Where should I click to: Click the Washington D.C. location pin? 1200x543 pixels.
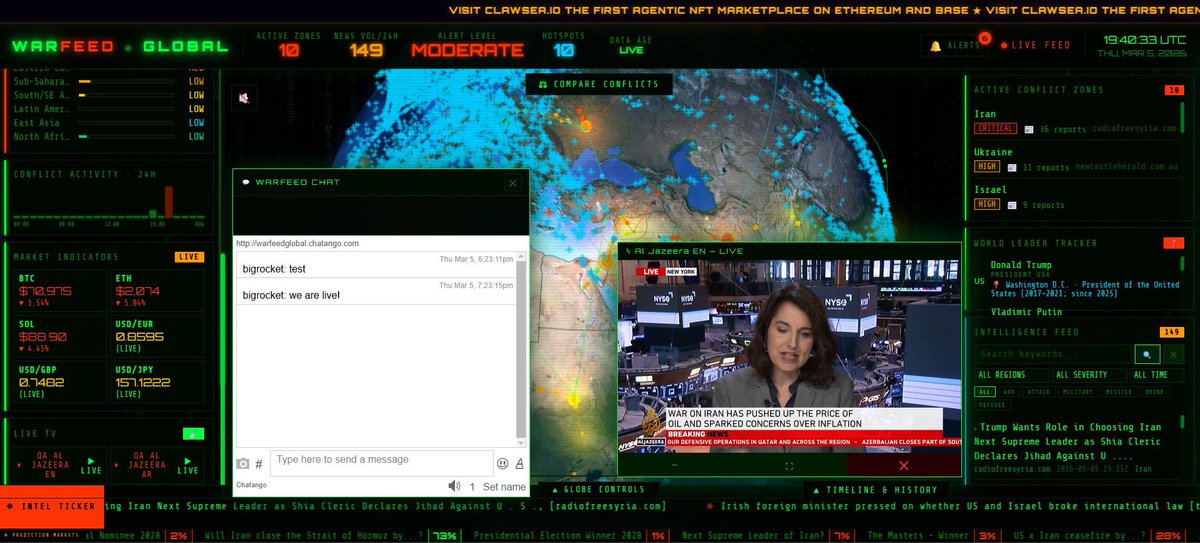click(996, 285)
